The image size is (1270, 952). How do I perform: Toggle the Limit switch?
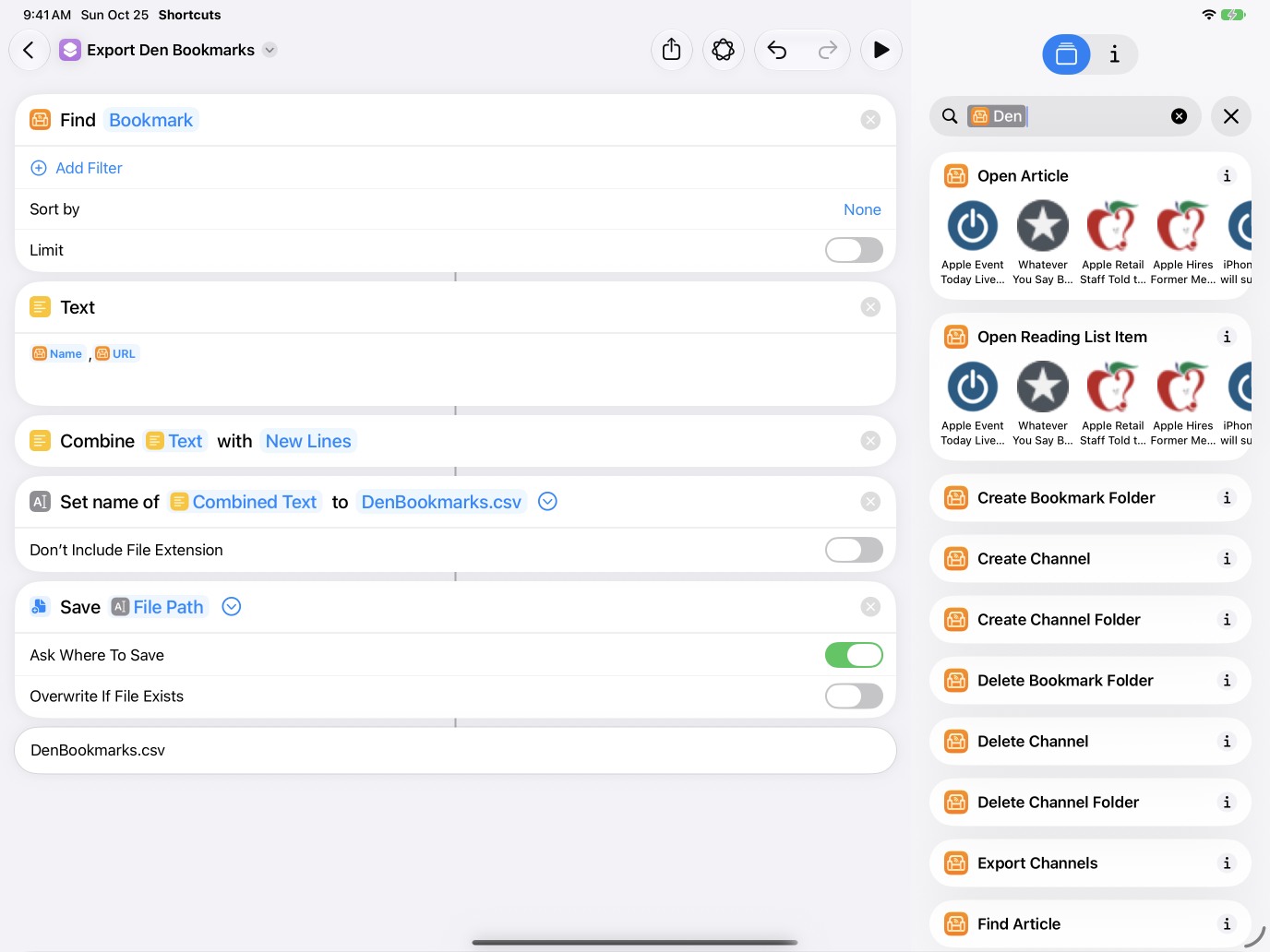point(854,250)
